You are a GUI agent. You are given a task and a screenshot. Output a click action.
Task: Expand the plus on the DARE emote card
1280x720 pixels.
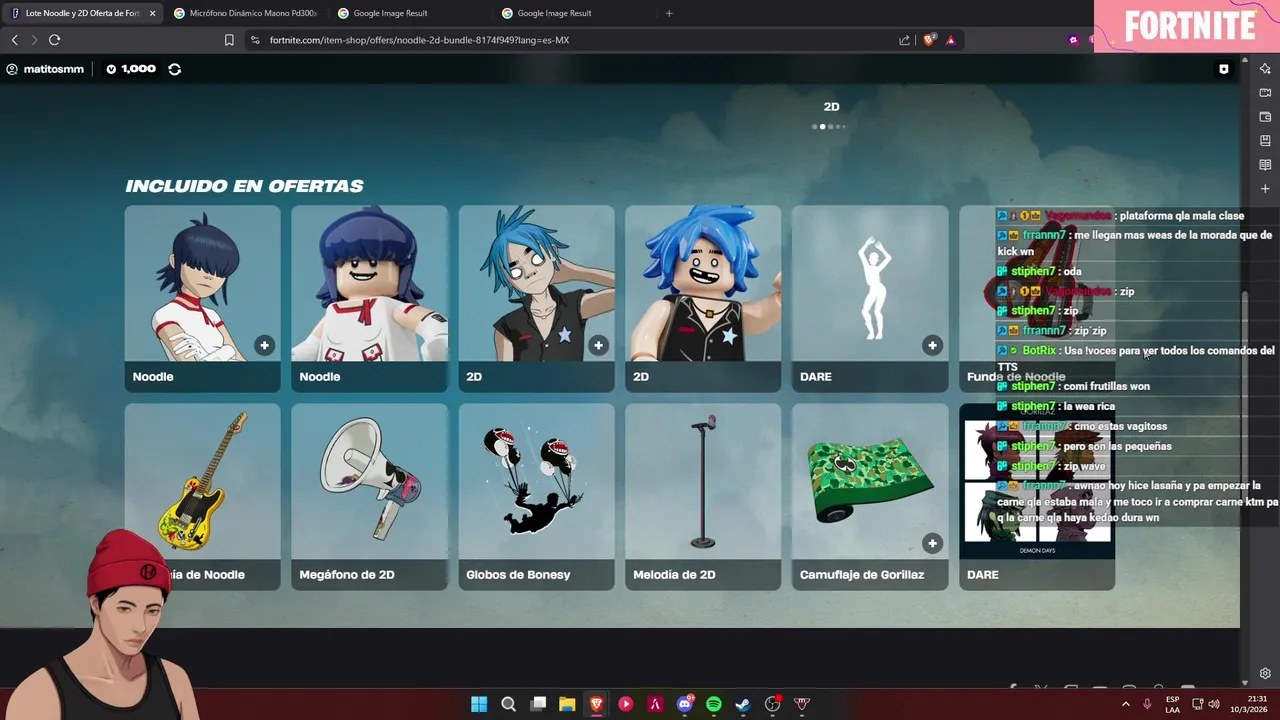(932, 345)
